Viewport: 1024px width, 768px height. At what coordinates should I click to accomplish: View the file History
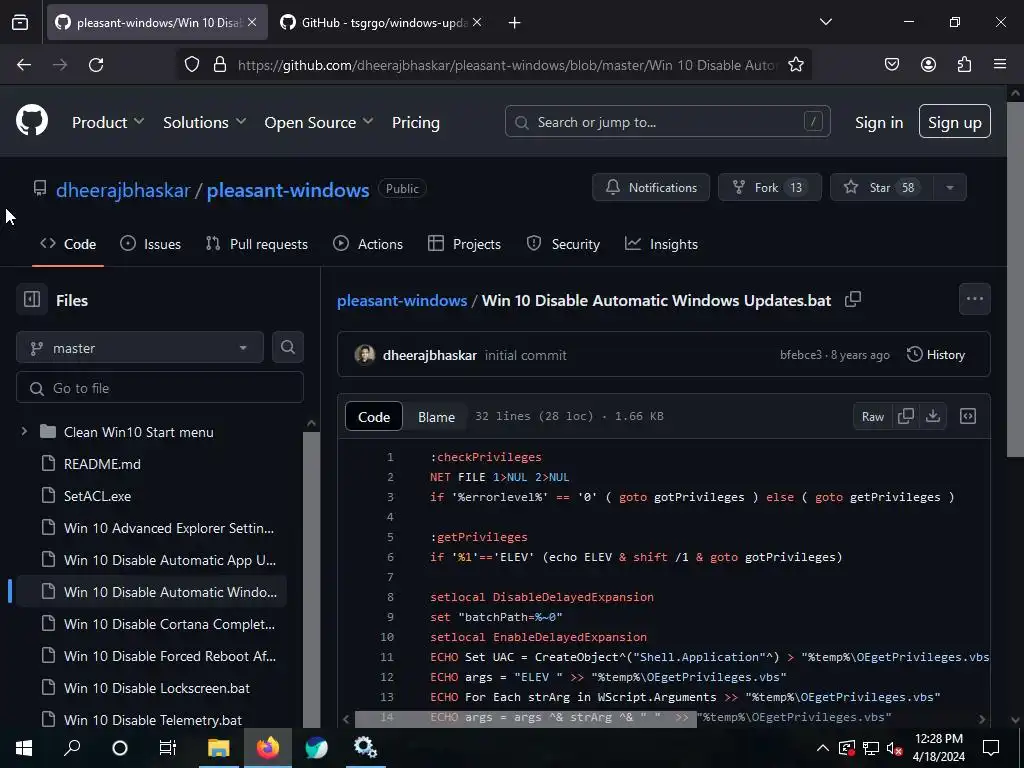pos(936,355)
